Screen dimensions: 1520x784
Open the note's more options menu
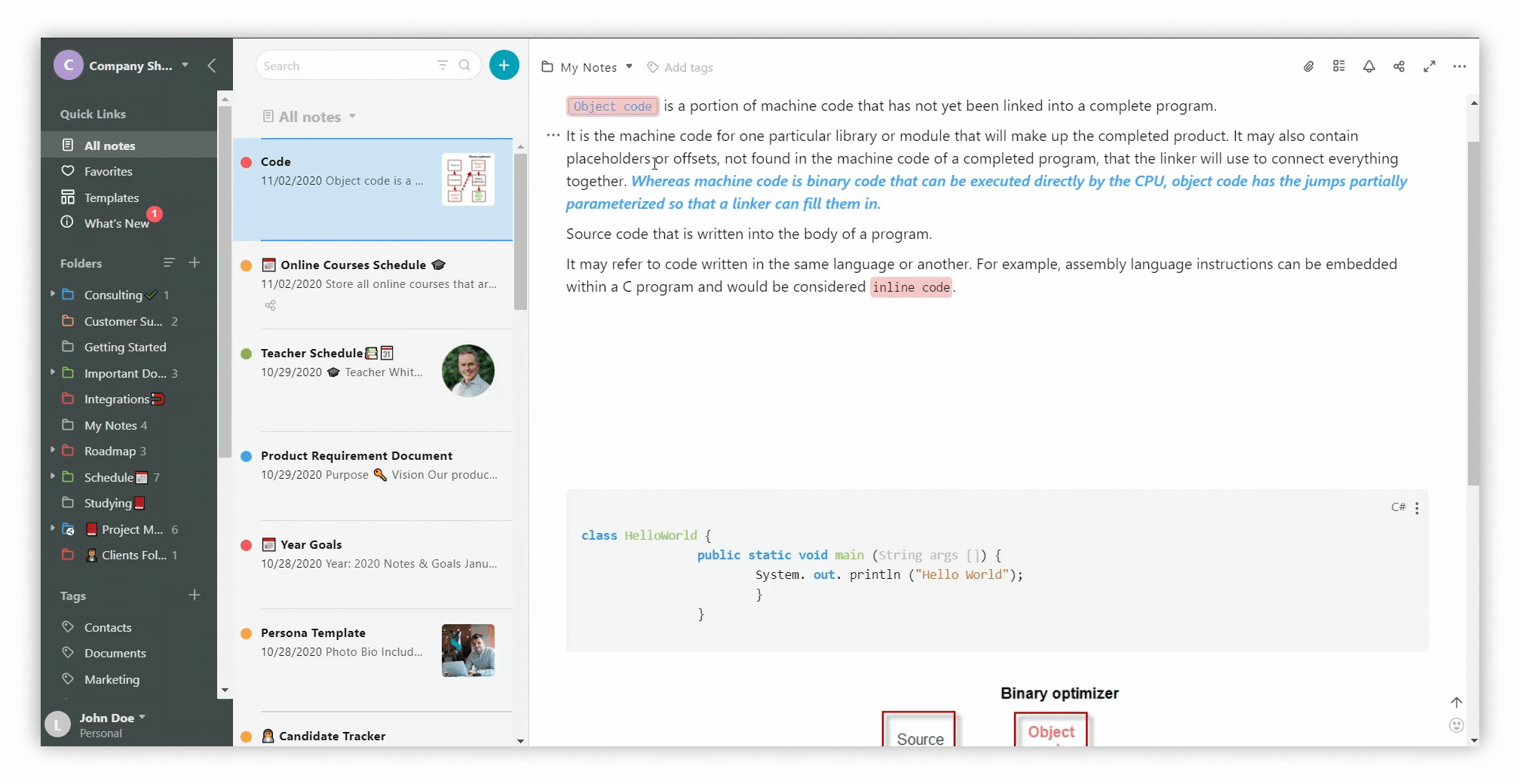pyautogui.click(x=1460, y=66)
